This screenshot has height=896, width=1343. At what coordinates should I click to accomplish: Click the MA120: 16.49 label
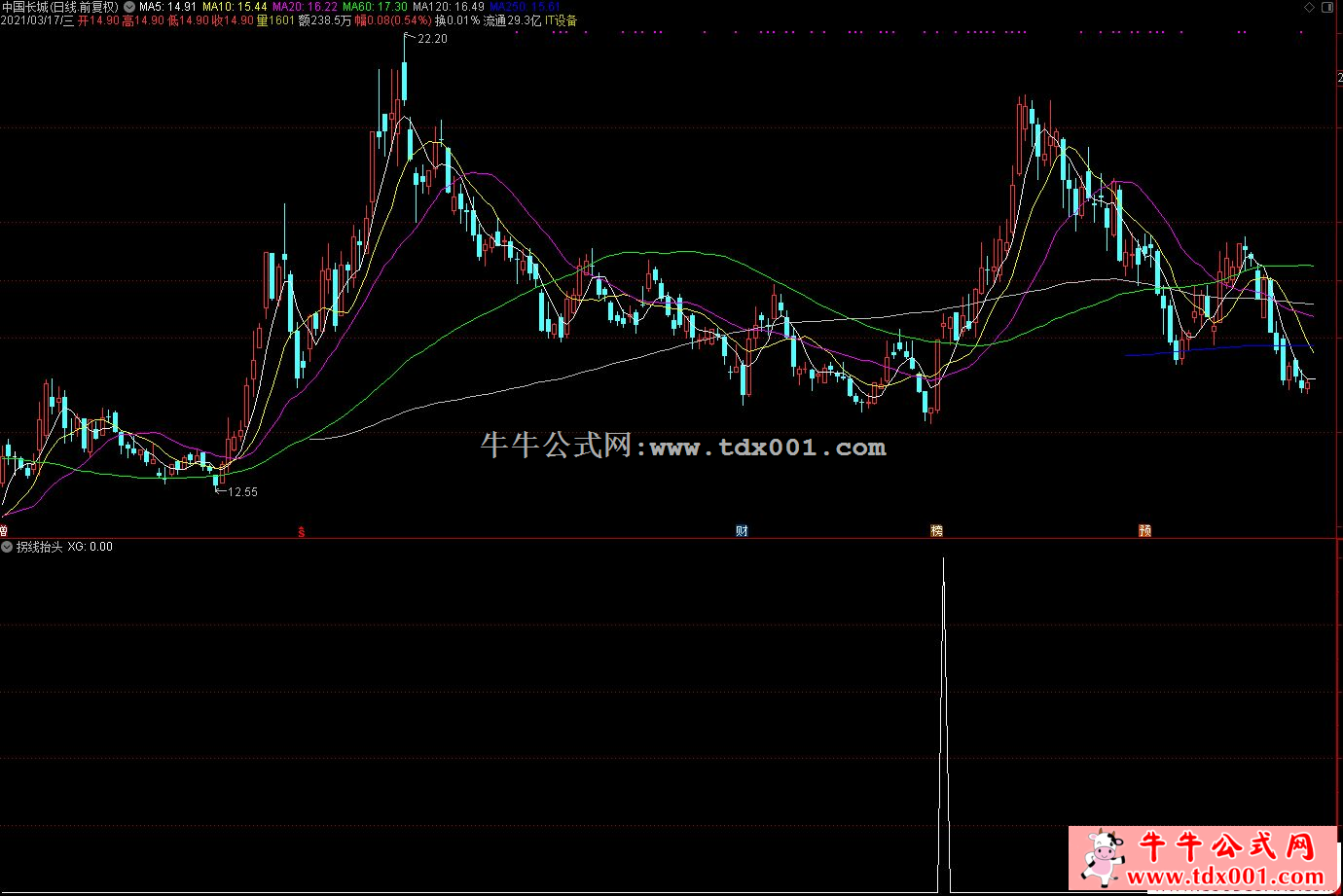449,7
